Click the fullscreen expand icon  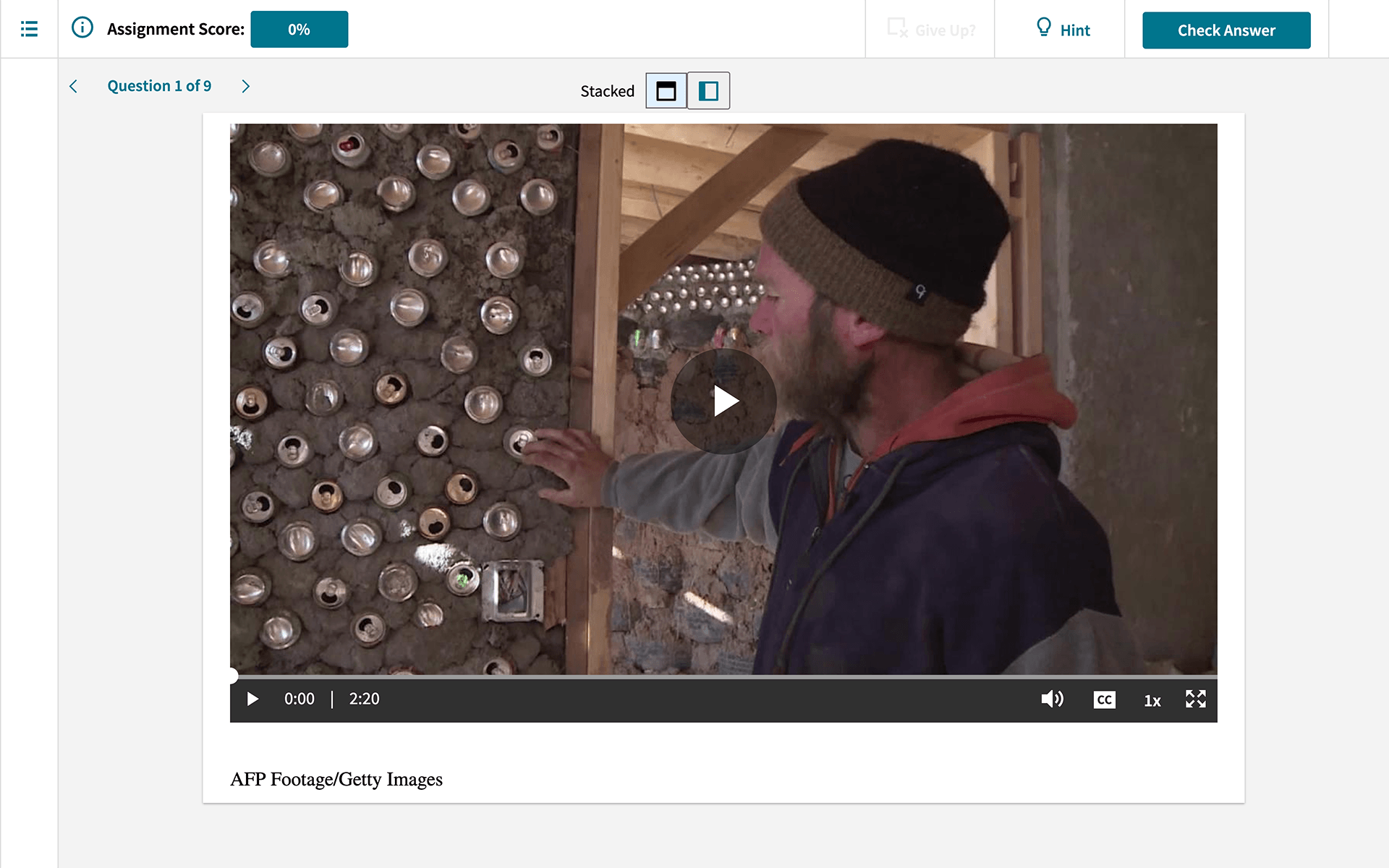(1196, 697)
